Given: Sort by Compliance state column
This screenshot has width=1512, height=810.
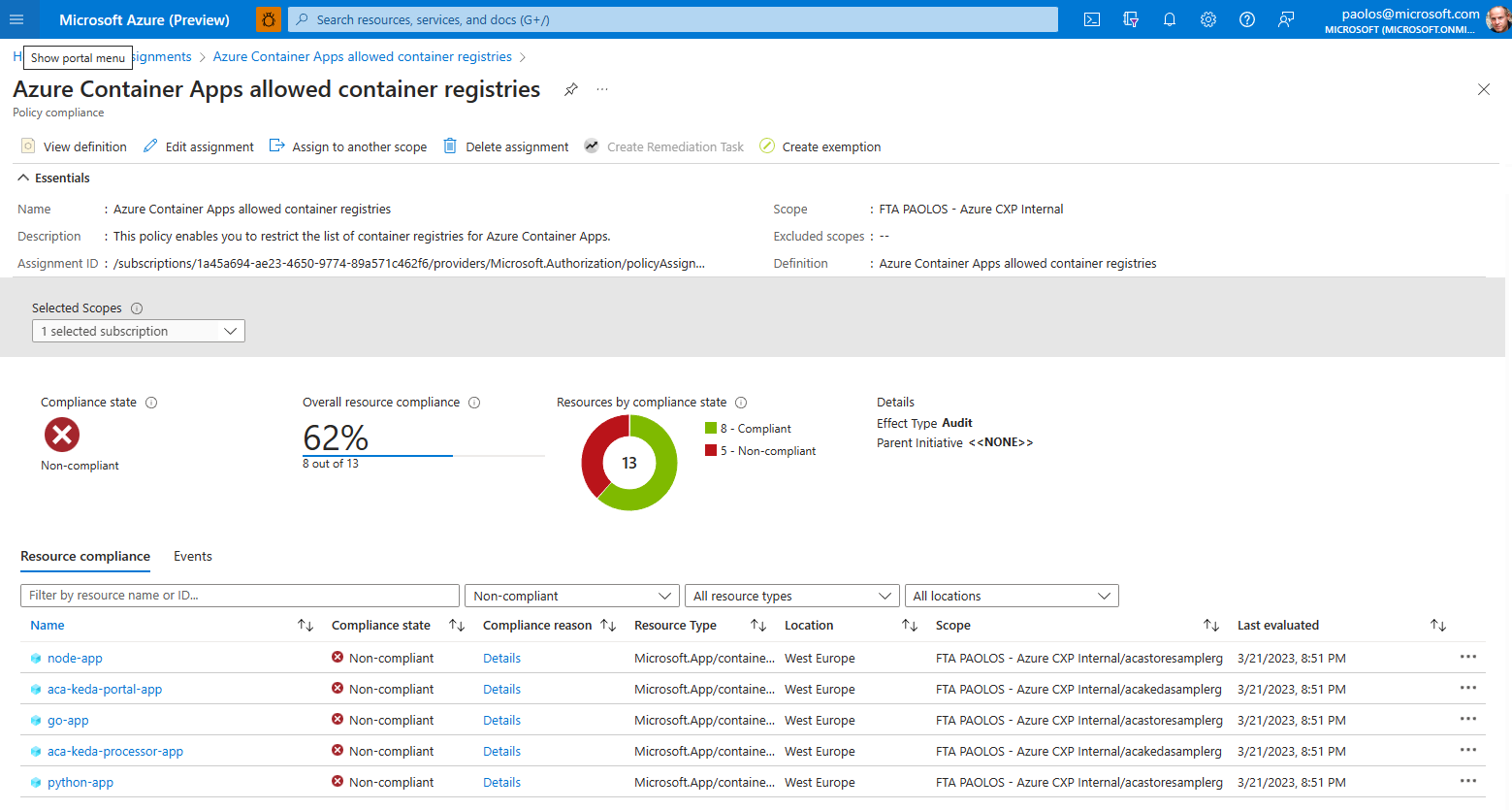Looking at the screenshot, I should pyautogui.click(x=457, y=626).
